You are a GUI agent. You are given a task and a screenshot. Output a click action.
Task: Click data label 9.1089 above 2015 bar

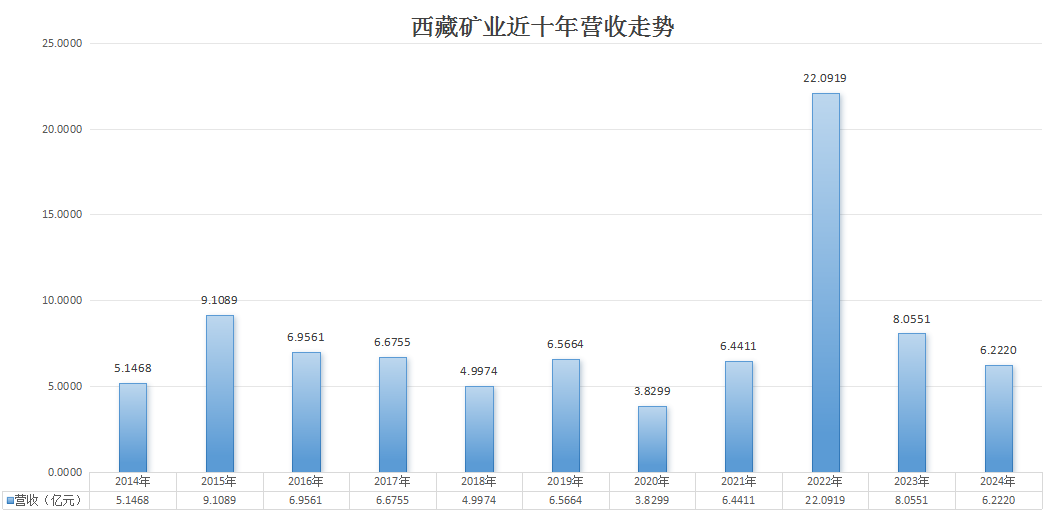219,300
